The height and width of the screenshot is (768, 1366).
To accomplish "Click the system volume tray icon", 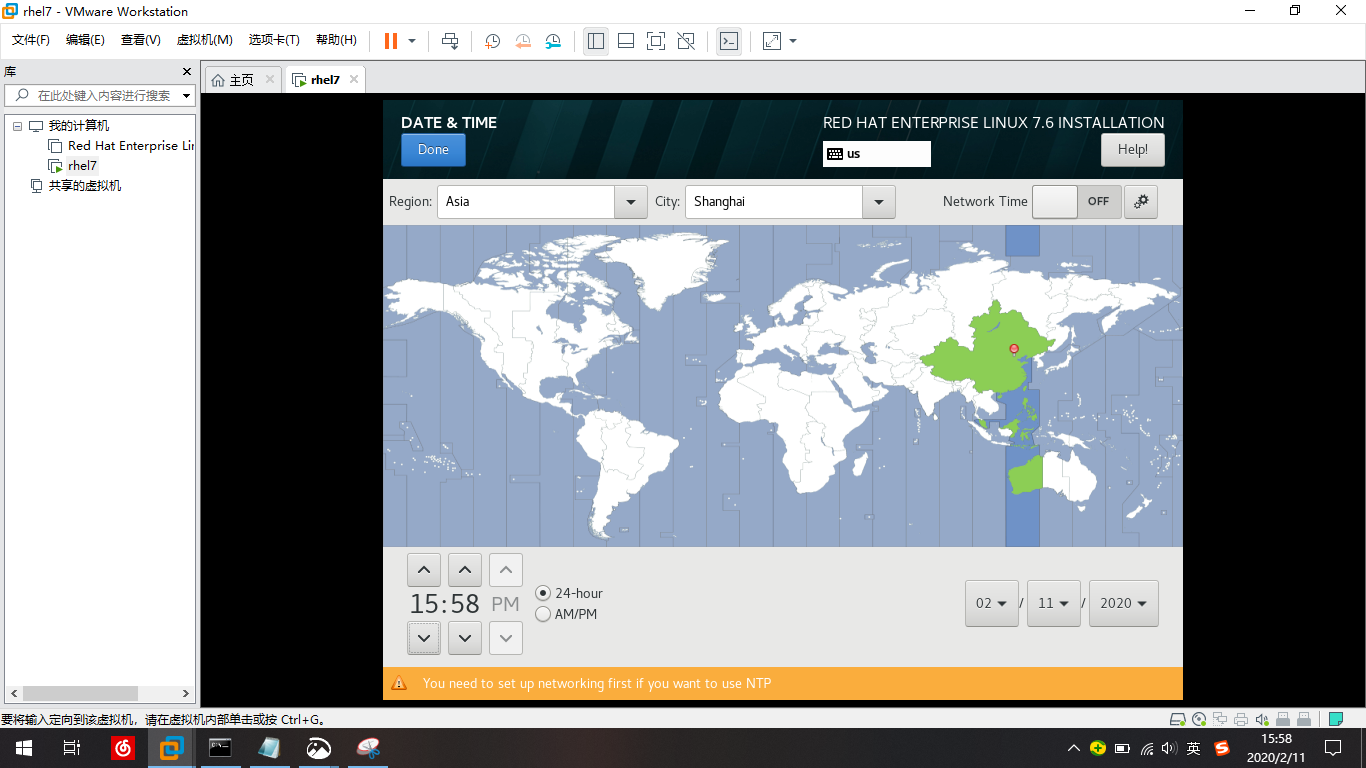I will [1169, 748].
